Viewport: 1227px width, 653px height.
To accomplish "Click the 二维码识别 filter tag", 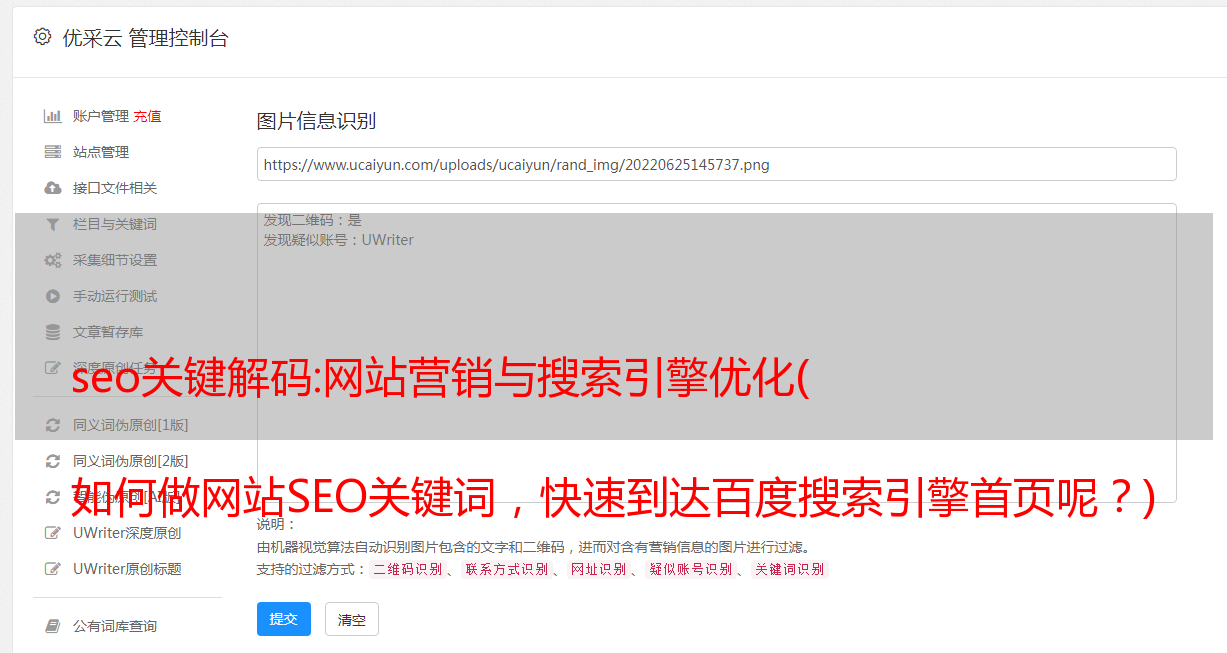I will [x=407, y=569].
